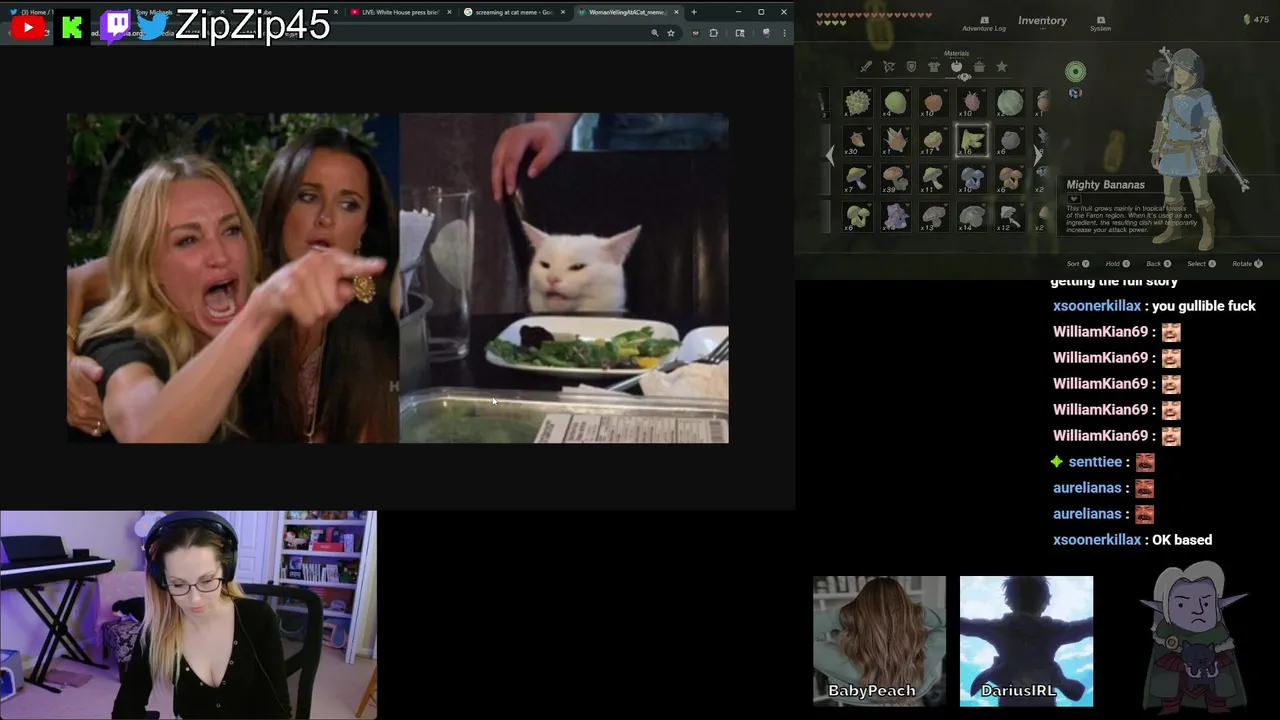Screen dimensions: 1280x720
Task: Click the BabyPeach avatar tile
Action: (x=879, y=641)
